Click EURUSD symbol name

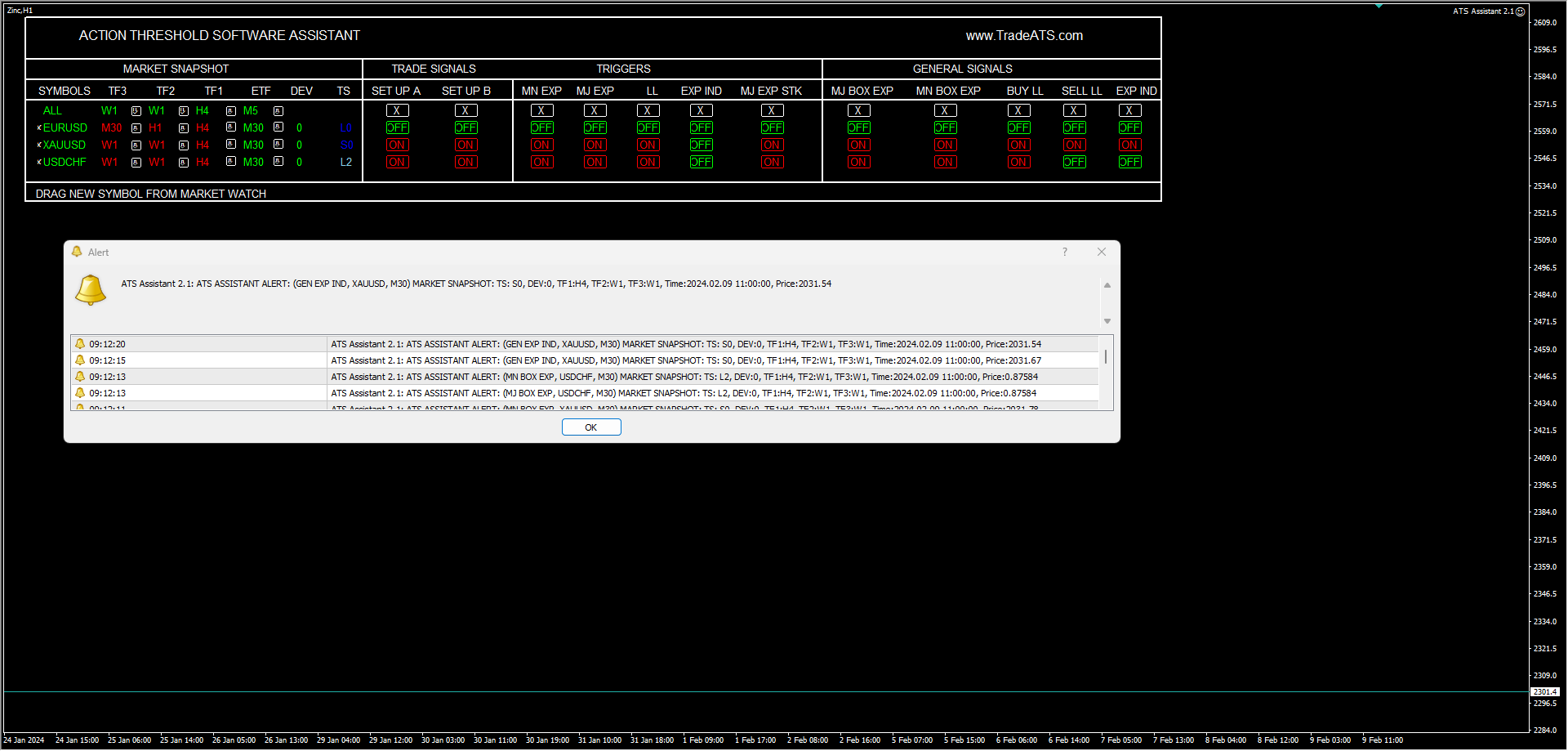(x=65, y=128)
